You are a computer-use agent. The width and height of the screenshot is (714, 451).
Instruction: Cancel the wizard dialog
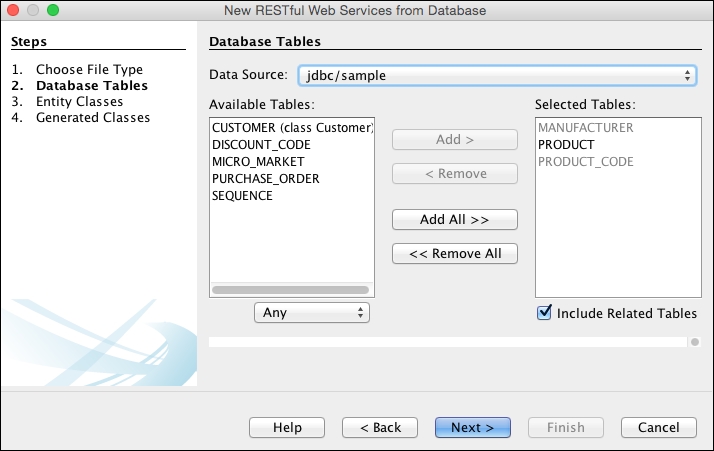[658, 427]
